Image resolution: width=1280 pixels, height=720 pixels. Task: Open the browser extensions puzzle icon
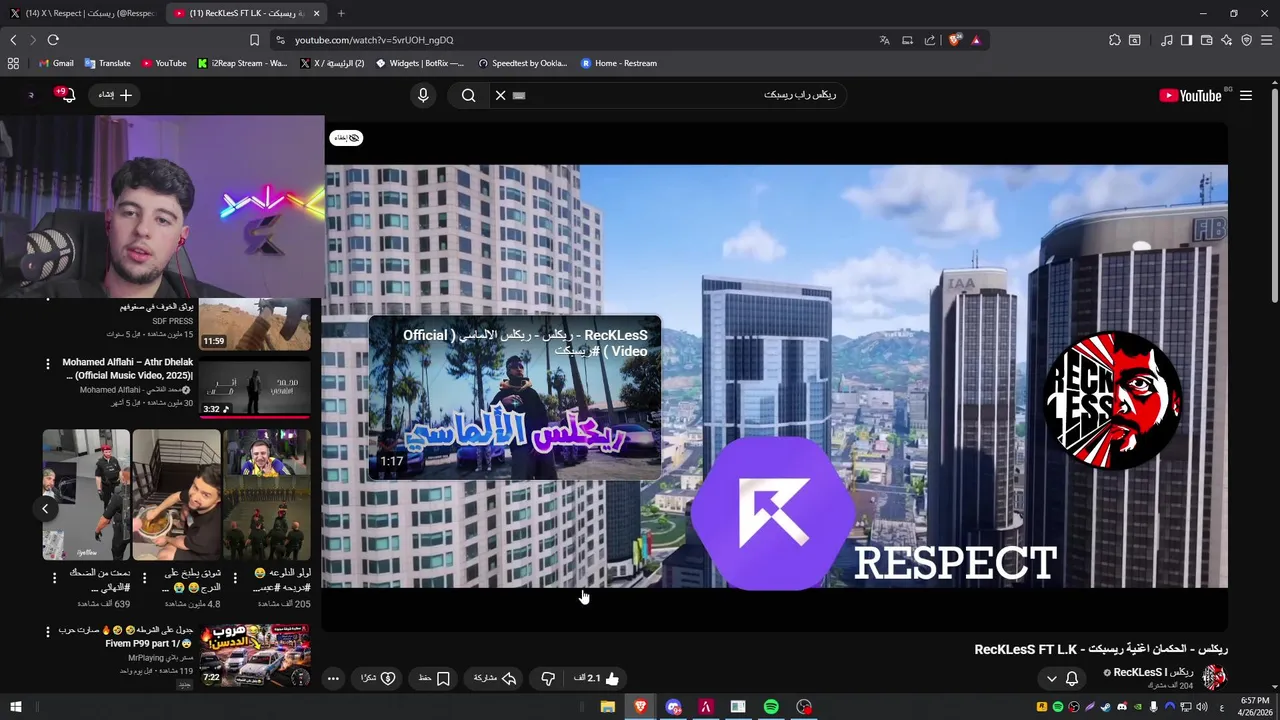(x=1115, y=40)
